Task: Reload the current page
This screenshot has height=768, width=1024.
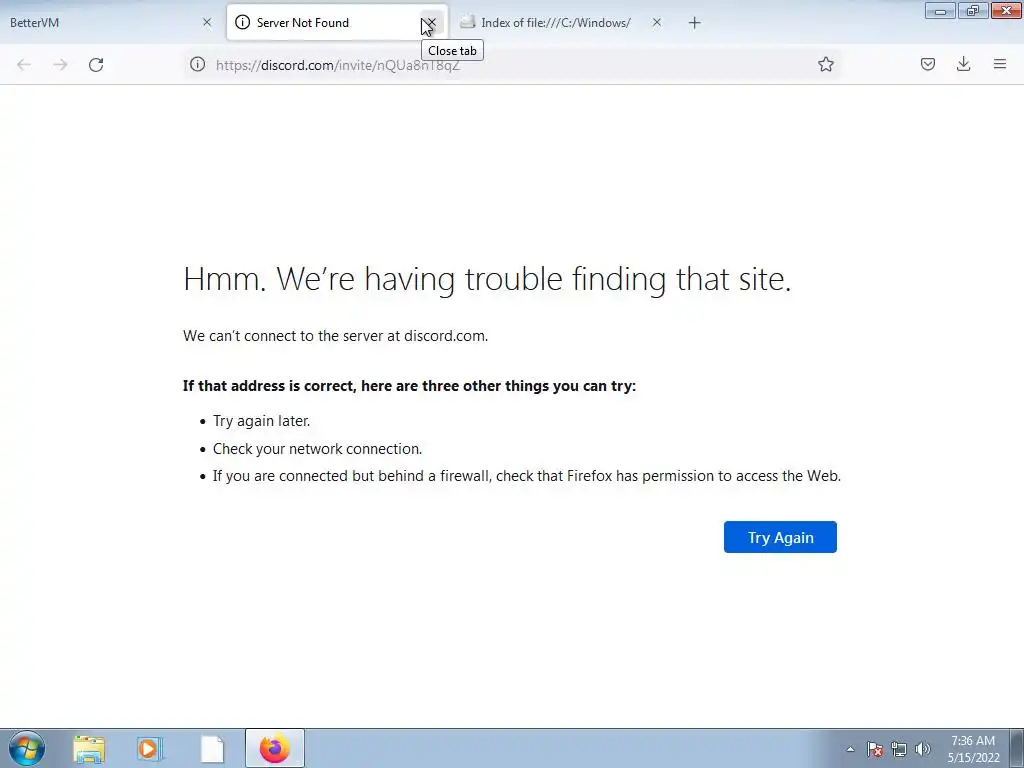Action: point(96,64)
